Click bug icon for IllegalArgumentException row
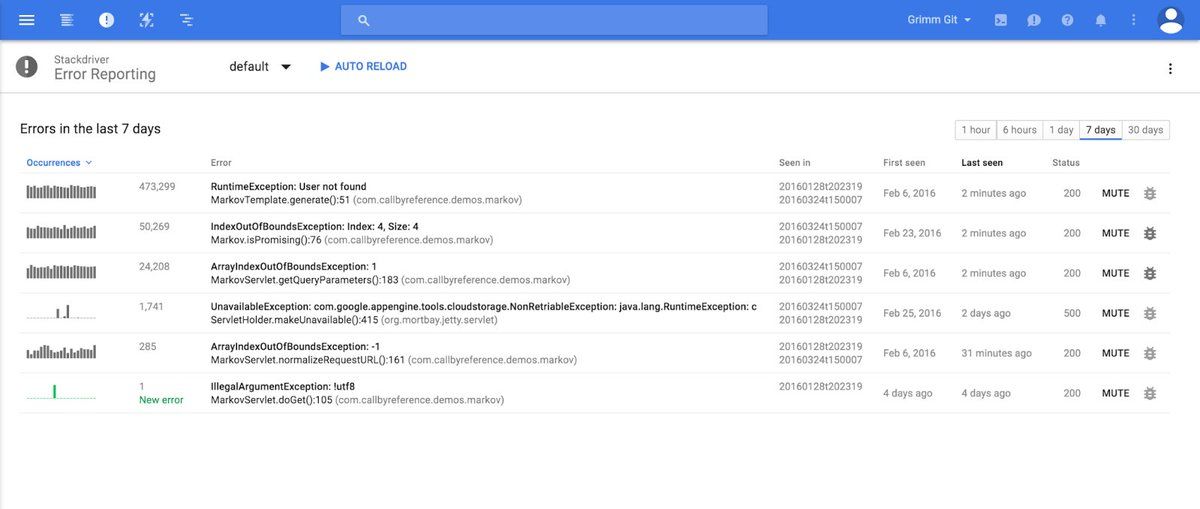Screen dimensions: 1200x509 tap(1149, 393)
